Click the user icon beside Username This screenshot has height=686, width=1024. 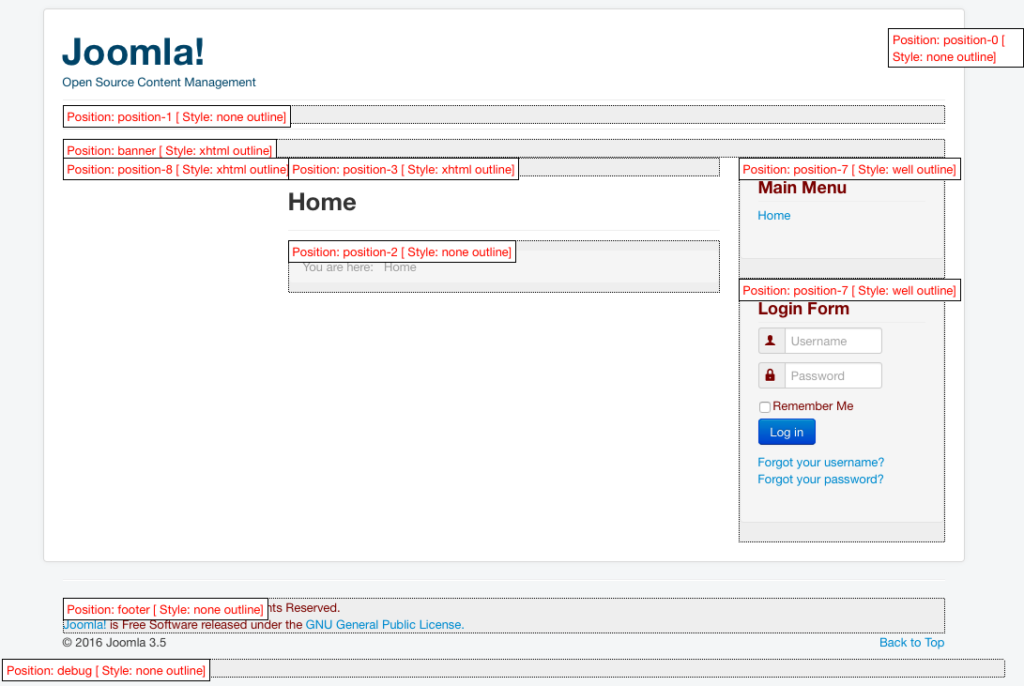771,340
